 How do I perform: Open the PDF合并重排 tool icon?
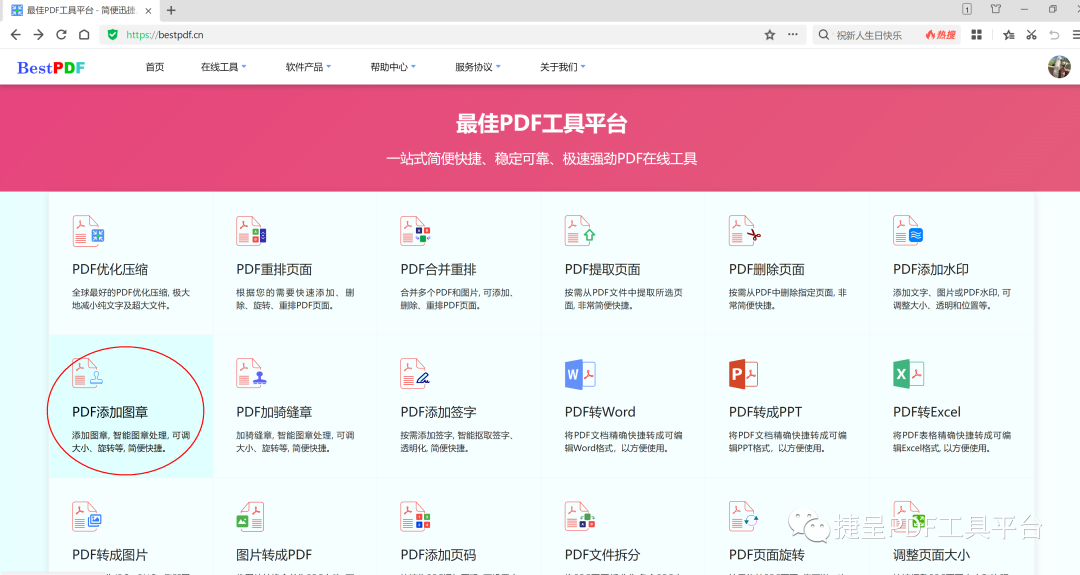416,231
